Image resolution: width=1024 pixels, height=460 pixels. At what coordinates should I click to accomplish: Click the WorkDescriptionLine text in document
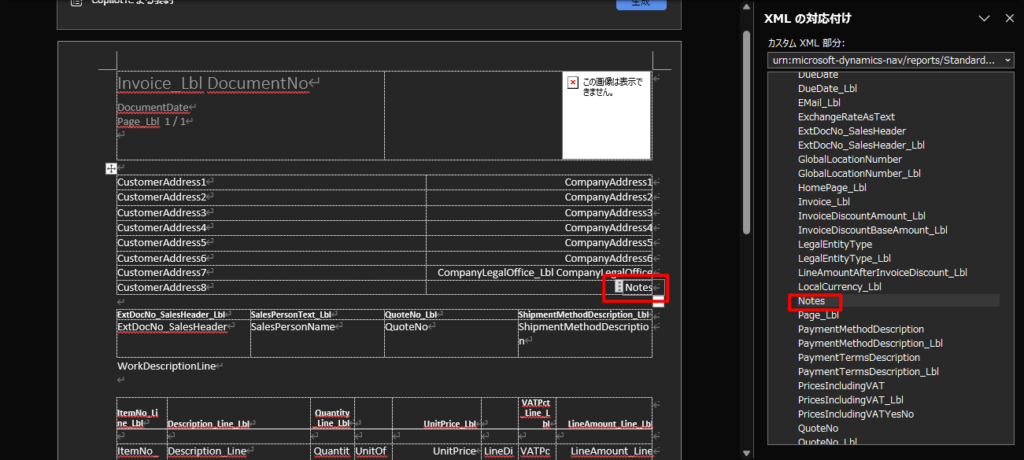point(166,367)
